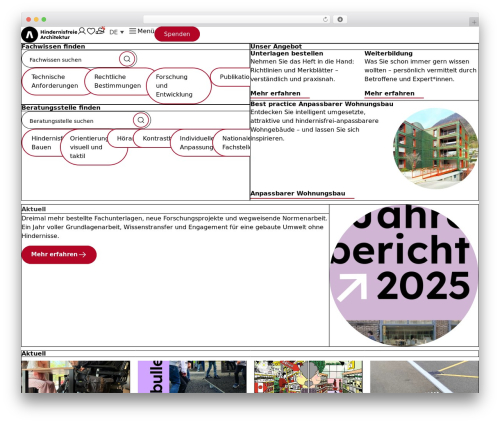Click the Unser Angebot heading

point(276,46)
